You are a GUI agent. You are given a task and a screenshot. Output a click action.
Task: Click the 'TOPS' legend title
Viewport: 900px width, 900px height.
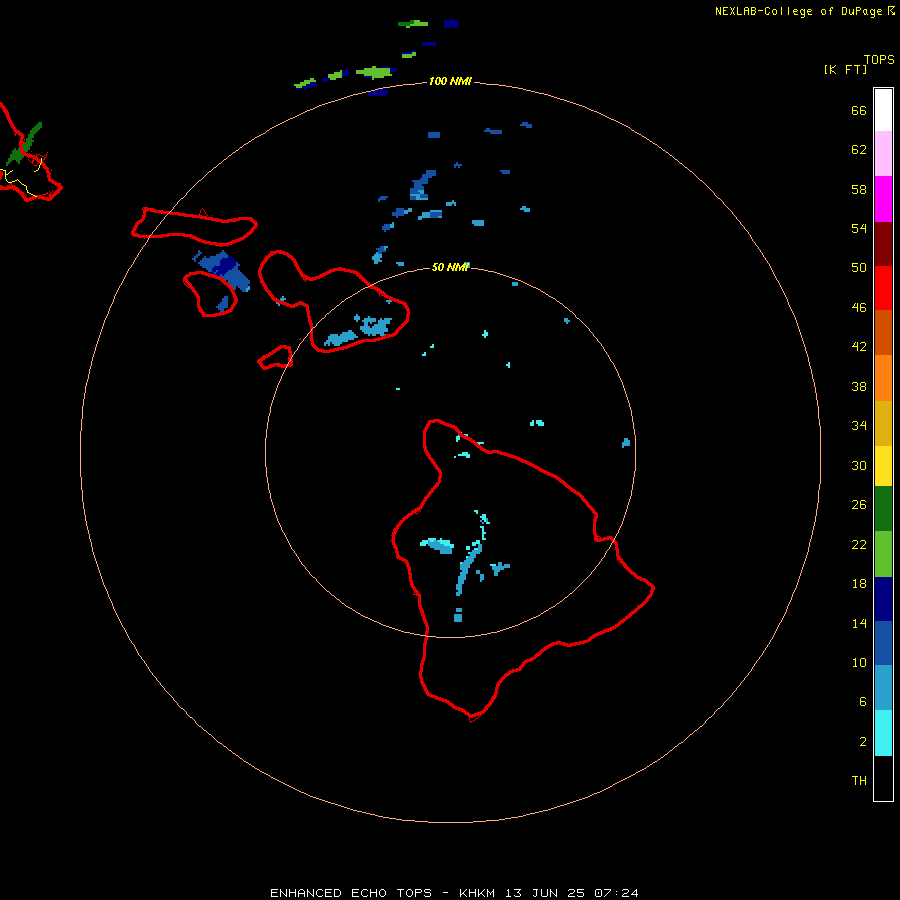click(x=879, y=60)
